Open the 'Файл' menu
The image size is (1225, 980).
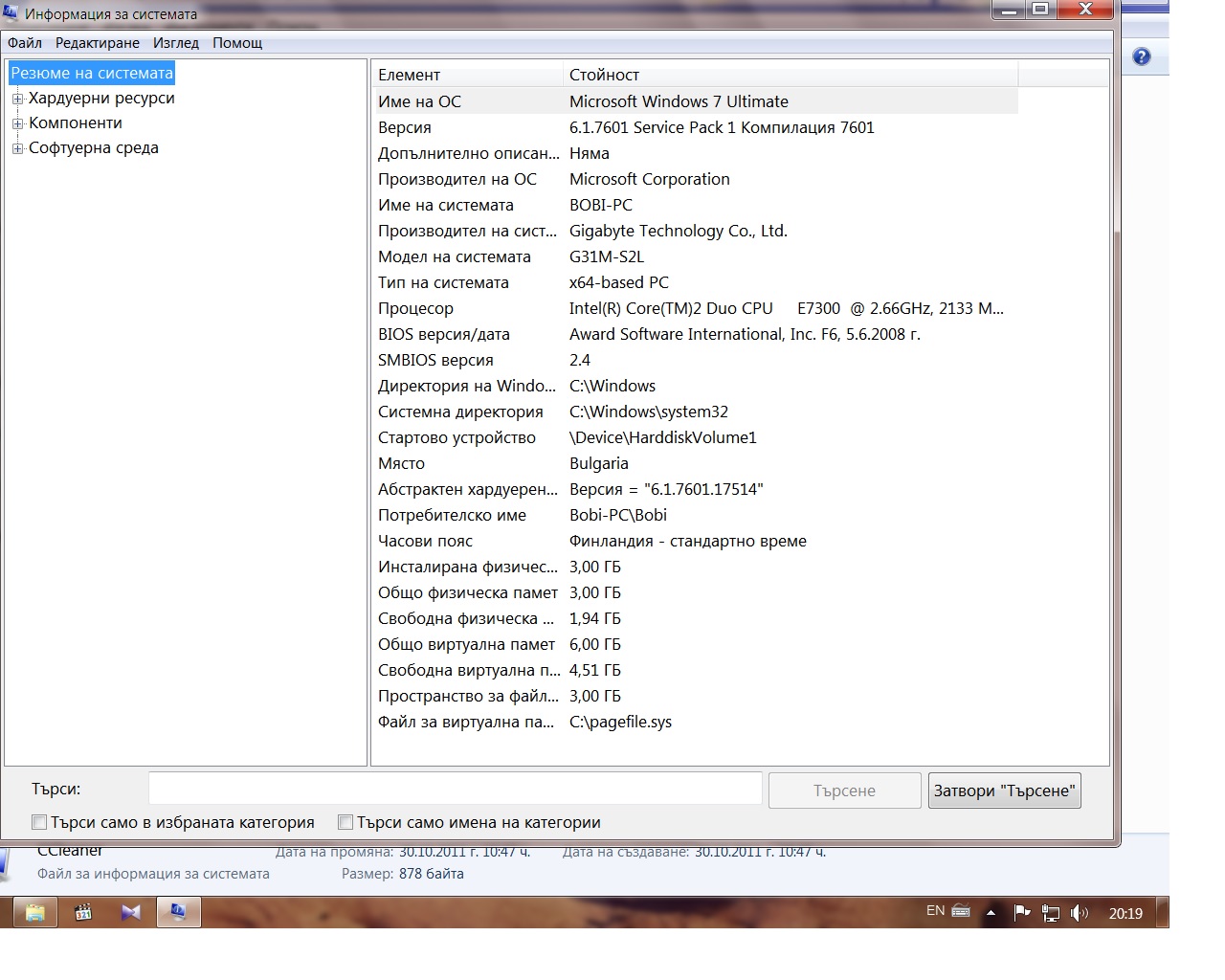click(x=25, y=43)
